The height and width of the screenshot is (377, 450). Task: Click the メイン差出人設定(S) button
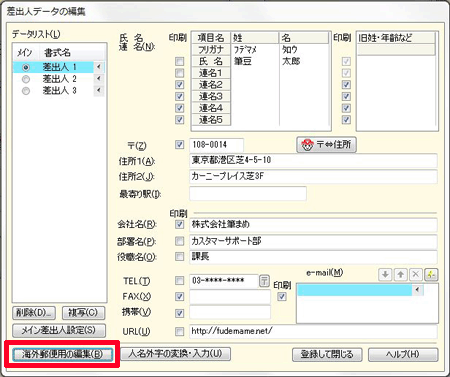pos(59,330)
